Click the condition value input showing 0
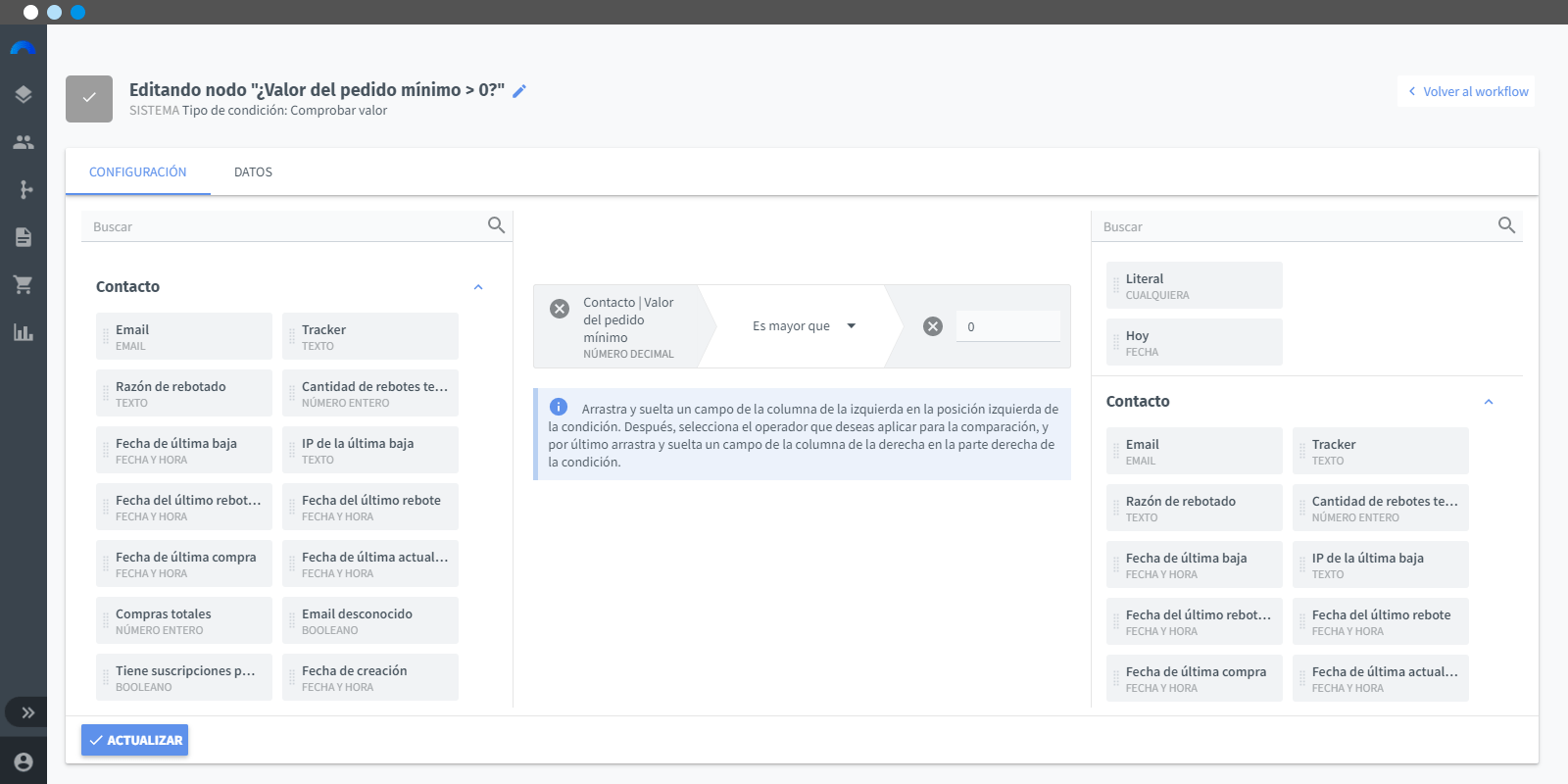This screenshot has height=784, width=1568. (1008, 326)
